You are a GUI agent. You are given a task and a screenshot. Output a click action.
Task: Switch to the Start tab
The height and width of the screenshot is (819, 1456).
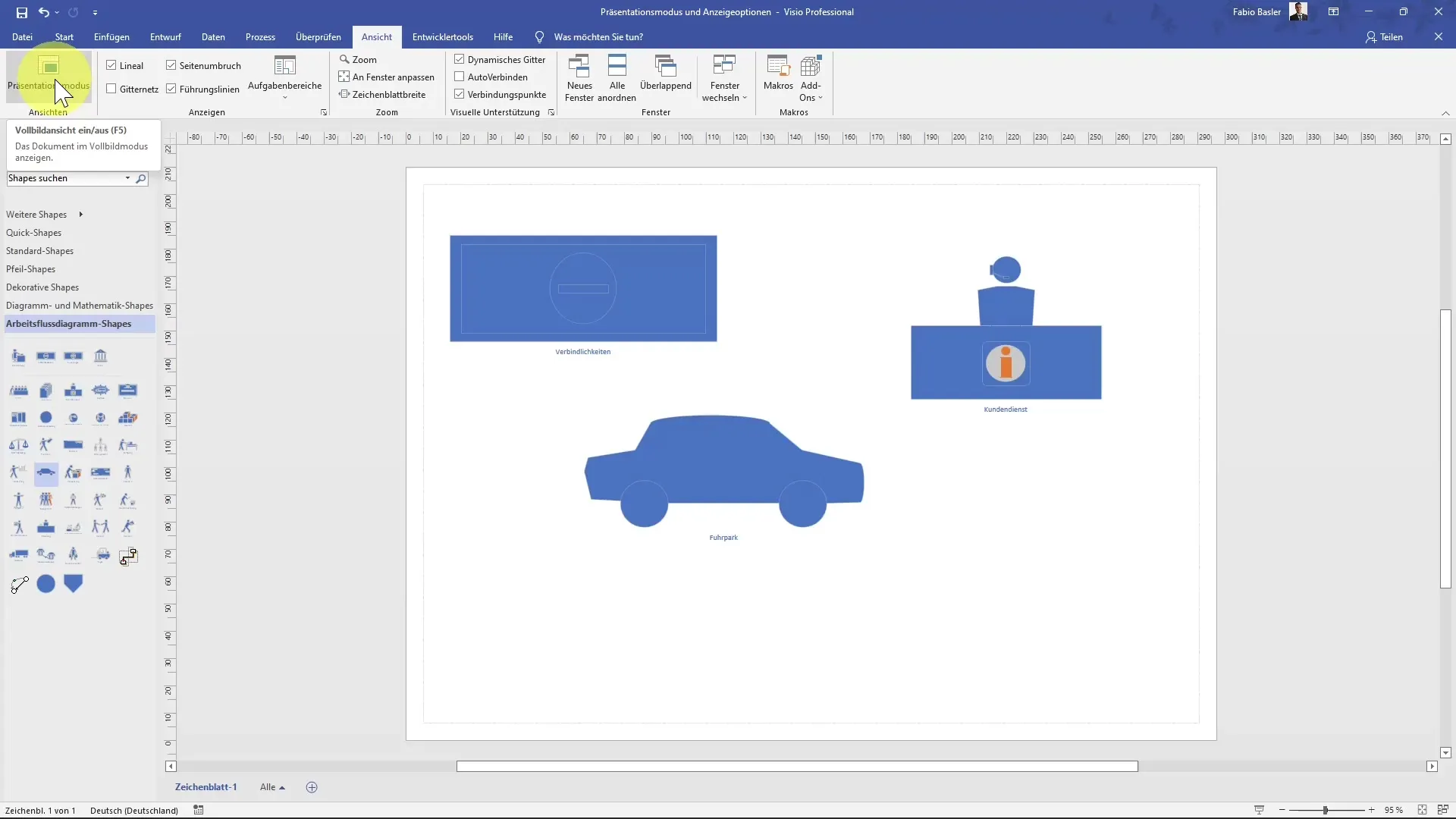(64, 37)
